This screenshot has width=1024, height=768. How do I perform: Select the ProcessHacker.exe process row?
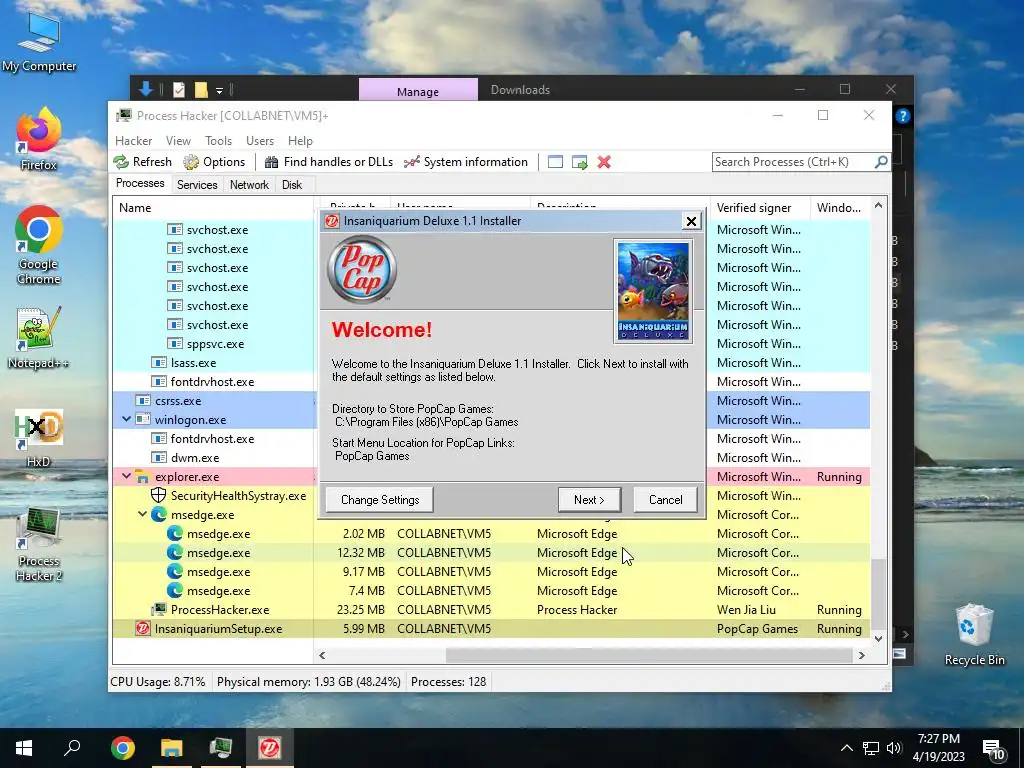(491, 610)
